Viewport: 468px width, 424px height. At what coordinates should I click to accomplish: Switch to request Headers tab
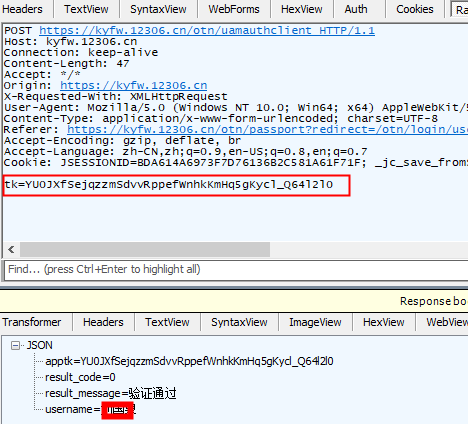[23, 9]
